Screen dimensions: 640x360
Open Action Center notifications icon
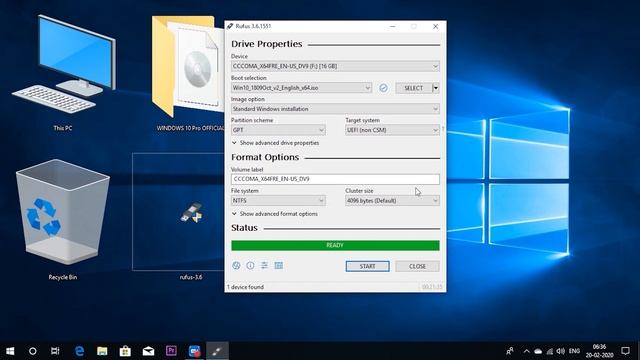[x=625, y=351]
